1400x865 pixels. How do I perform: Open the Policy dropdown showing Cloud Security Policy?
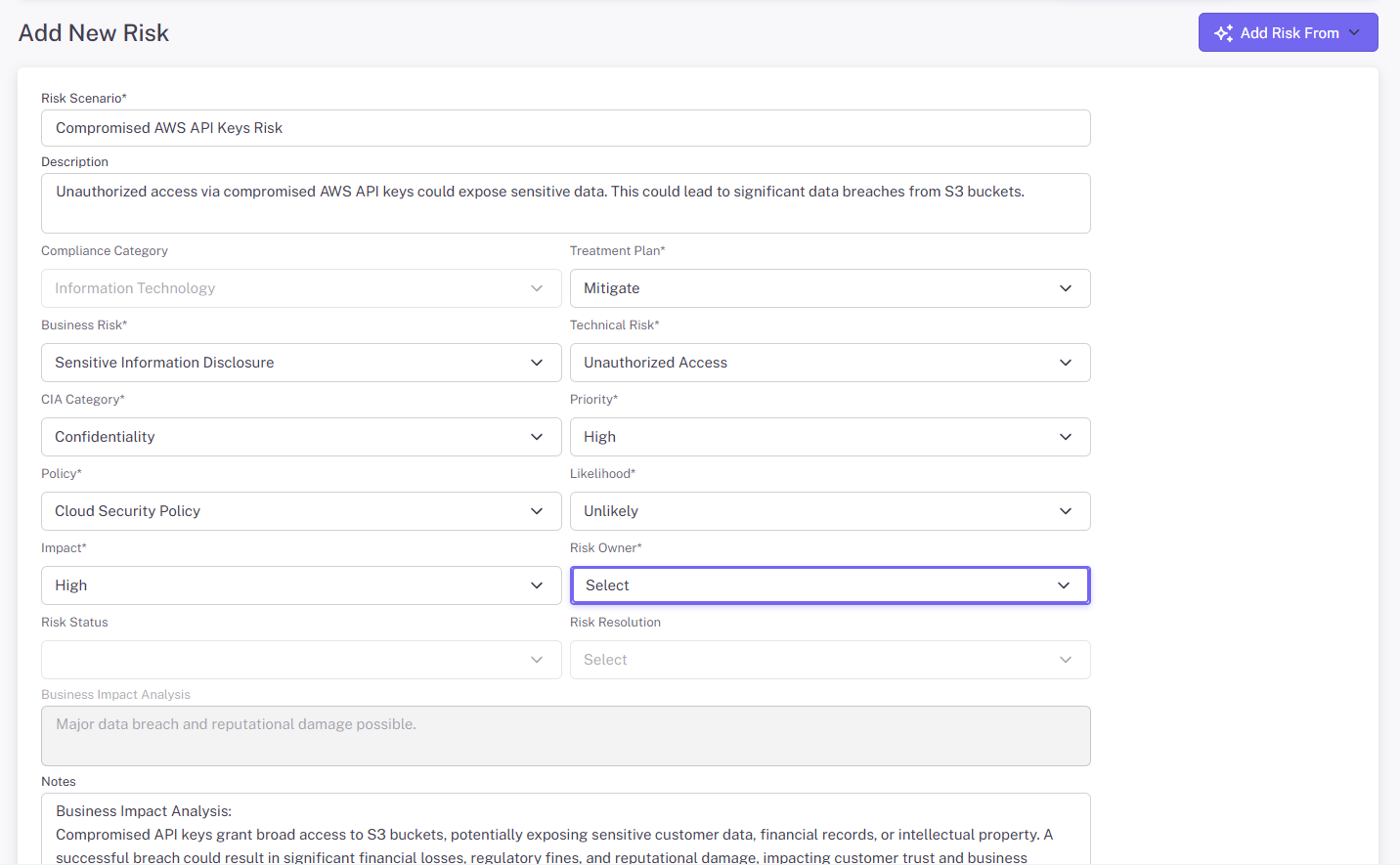301,511
